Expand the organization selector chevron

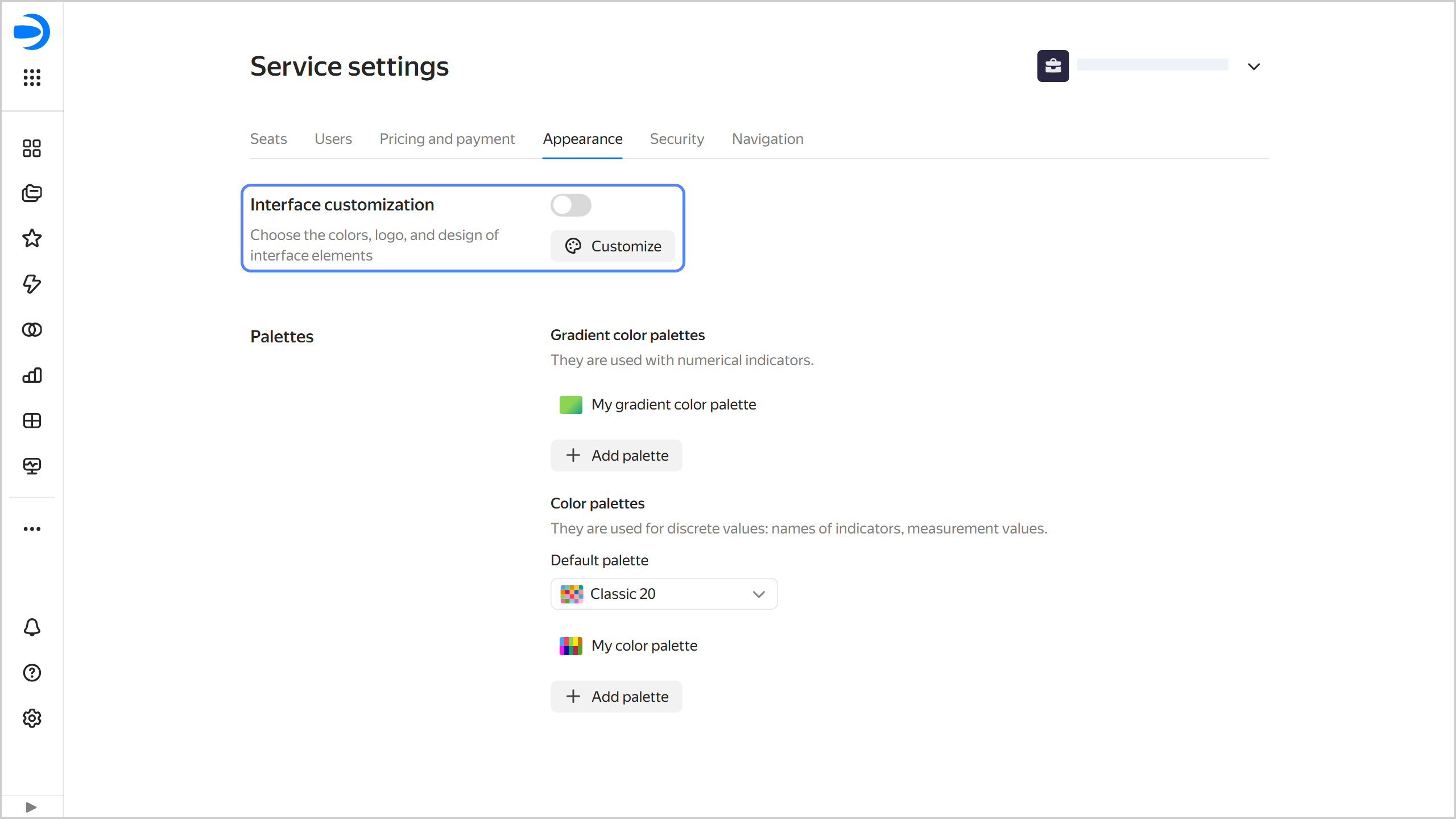(1254, 67)
